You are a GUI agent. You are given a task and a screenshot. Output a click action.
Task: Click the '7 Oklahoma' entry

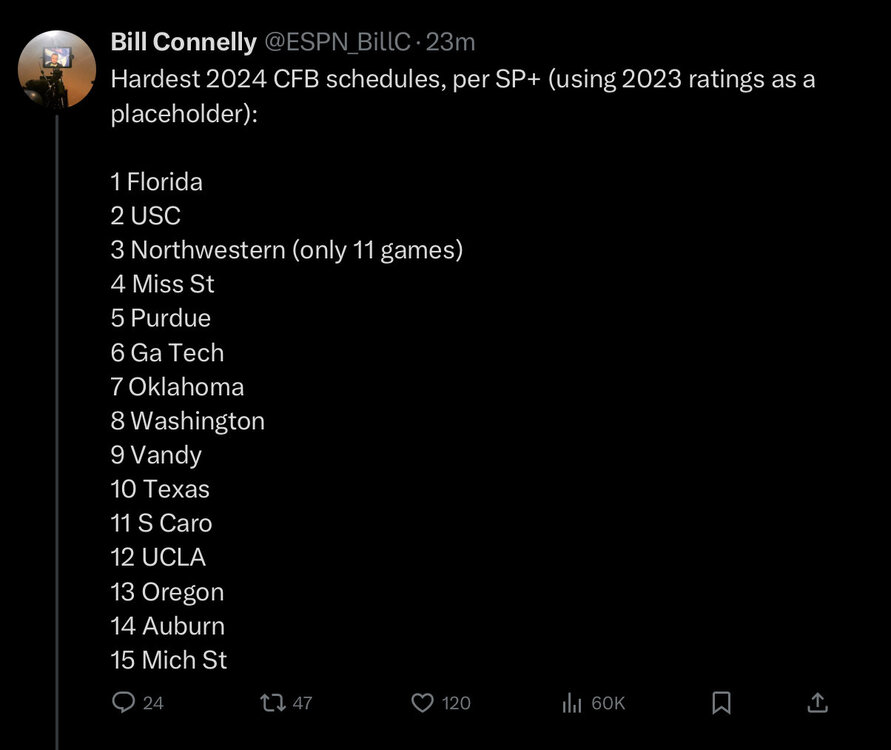(x=177, y=386)
